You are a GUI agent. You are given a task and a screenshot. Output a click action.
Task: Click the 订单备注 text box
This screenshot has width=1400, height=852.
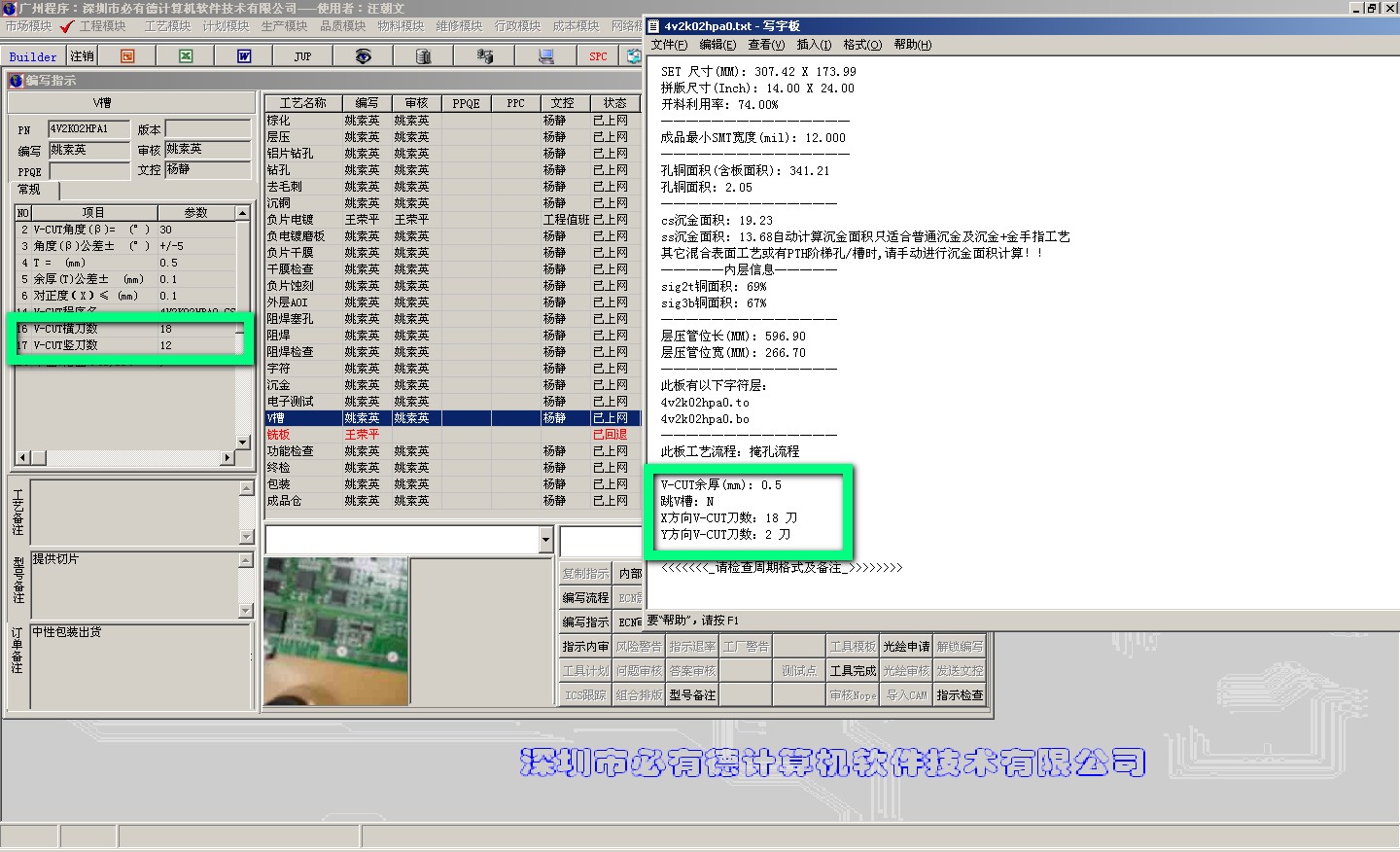coord(141,666)
